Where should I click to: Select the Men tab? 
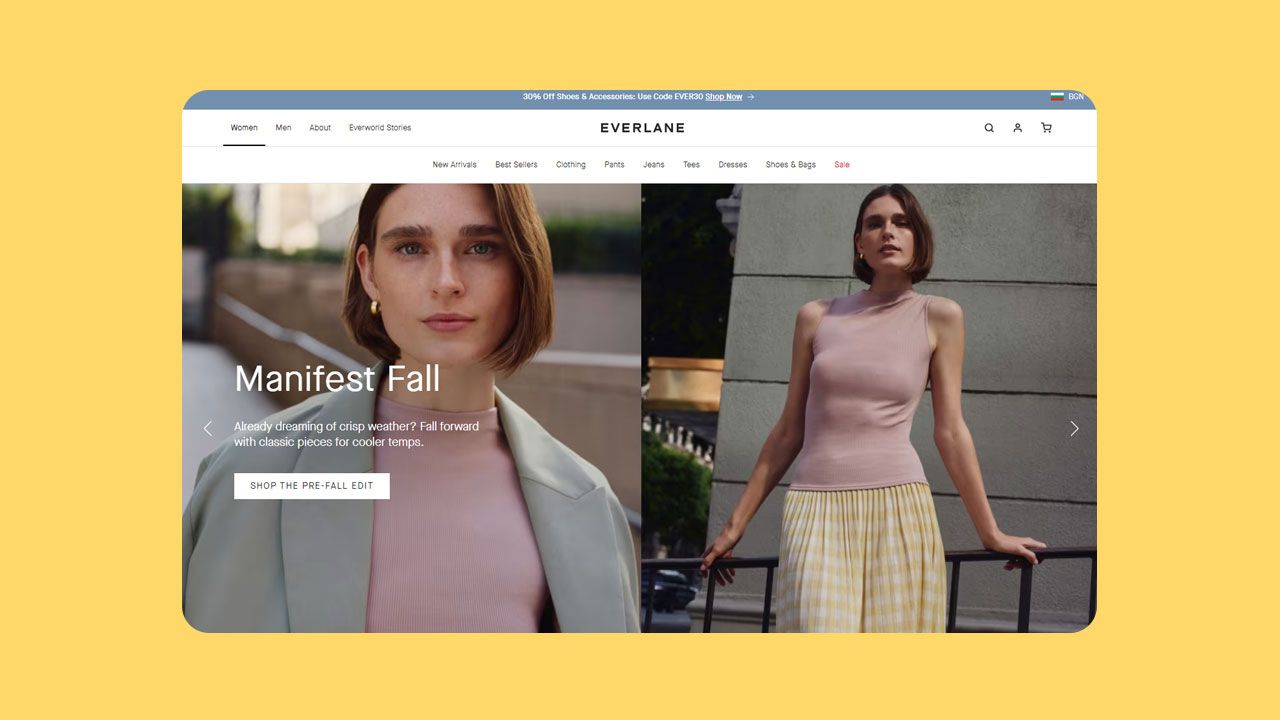coord(284,128)
